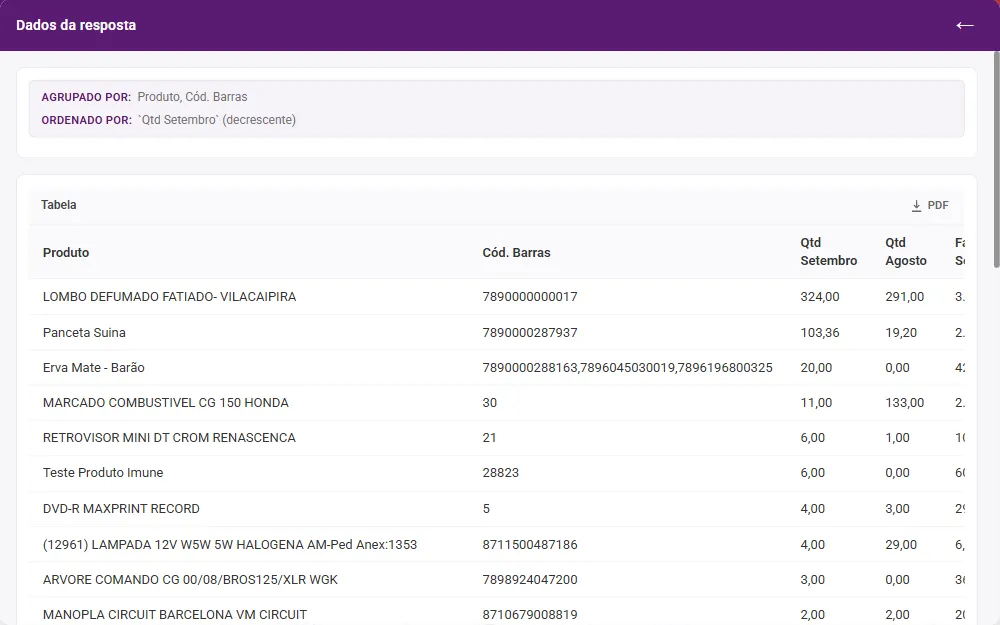Click the 'Produto, Cód. Barras' grouping value
This screenshot has width=1000, height=625.
193,97
